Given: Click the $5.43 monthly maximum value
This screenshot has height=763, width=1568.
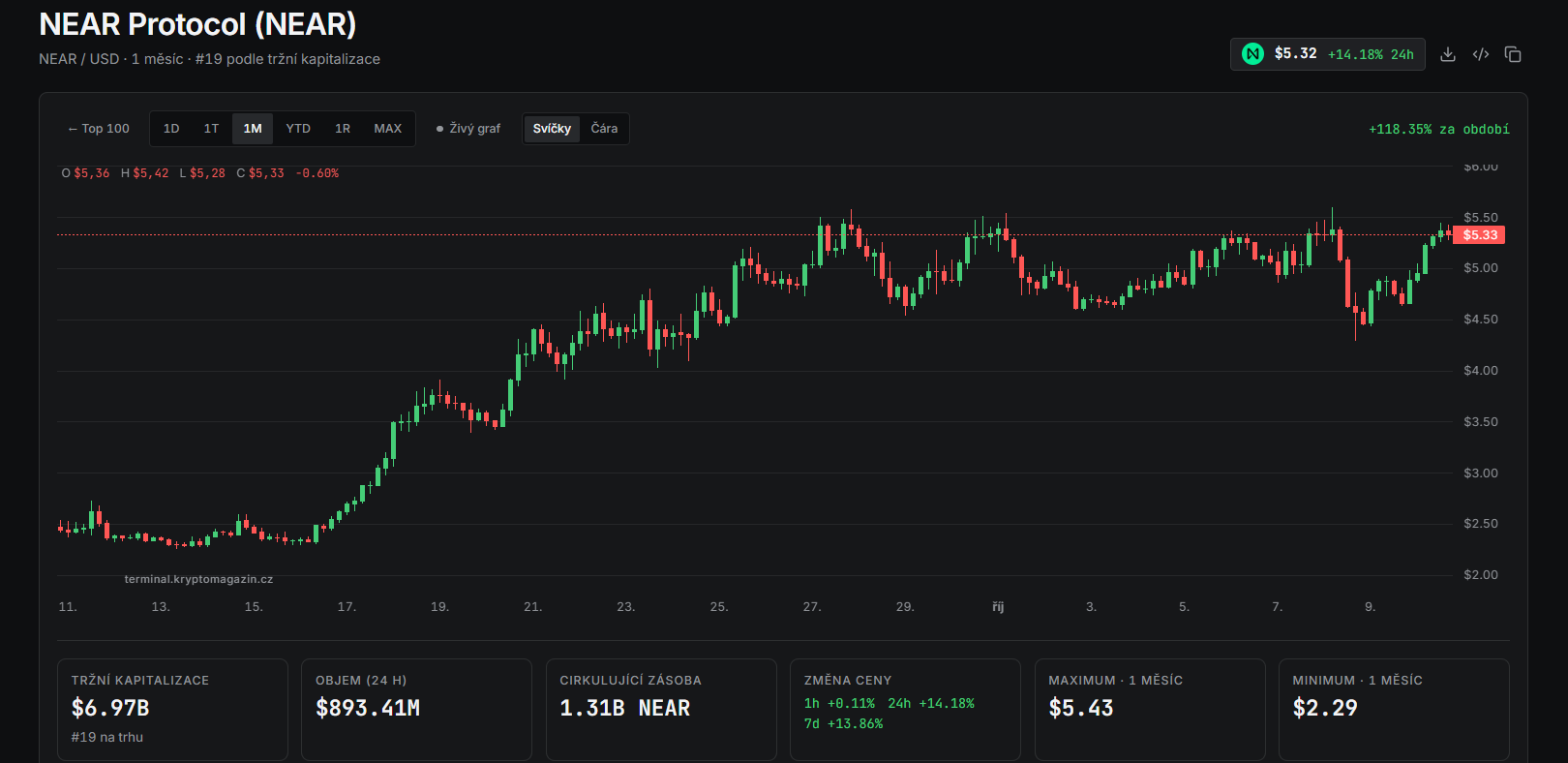Looking at the screenshot, I should click(1081, 708).
